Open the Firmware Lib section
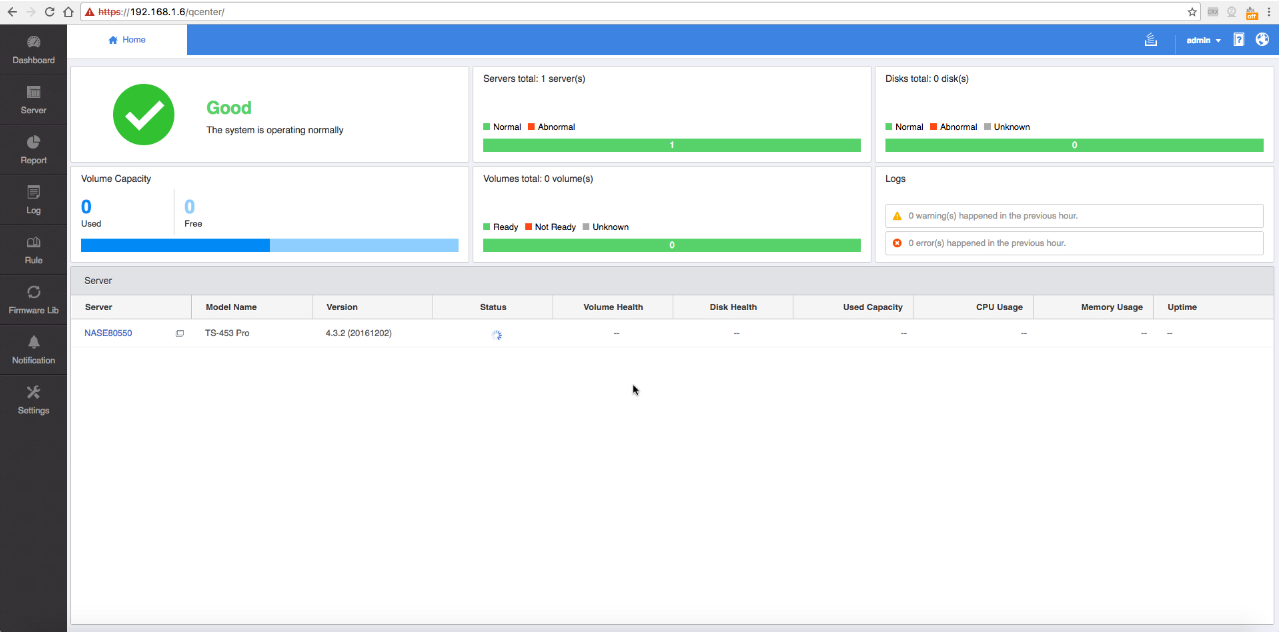1279x632 pixels. pos(33,300)
